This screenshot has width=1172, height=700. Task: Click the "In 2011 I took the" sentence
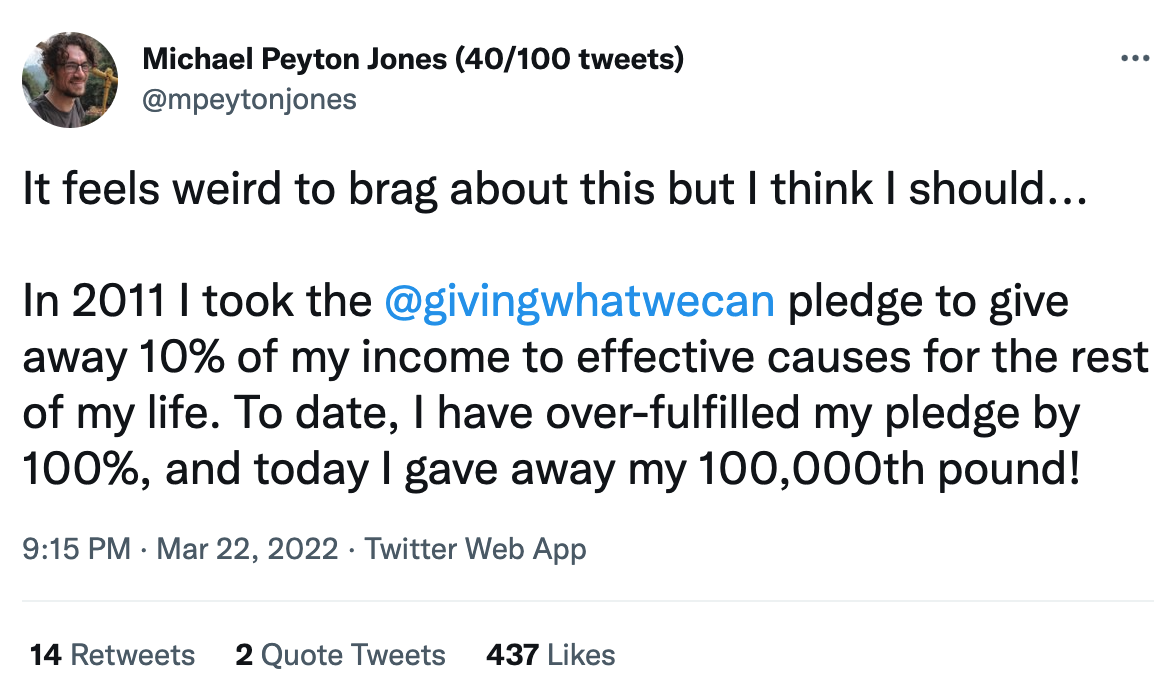coord(198,302)
